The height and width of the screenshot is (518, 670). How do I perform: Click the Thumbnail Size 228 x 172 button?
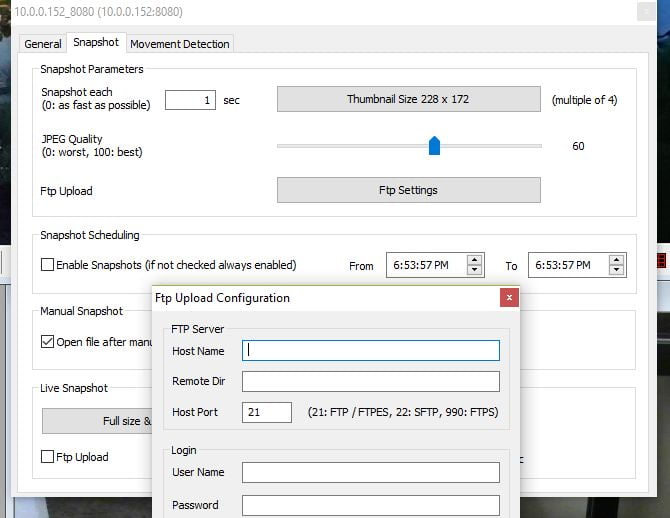408,99
